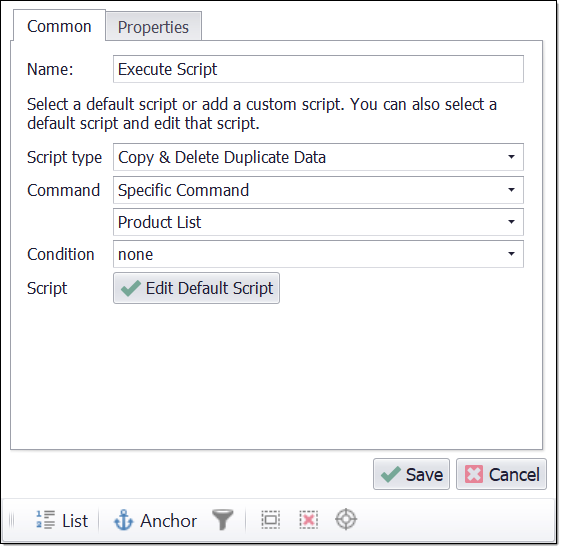Click the blue Anchor icon
The height and width of the screenshot is (549, 562).
click(124, 522)
